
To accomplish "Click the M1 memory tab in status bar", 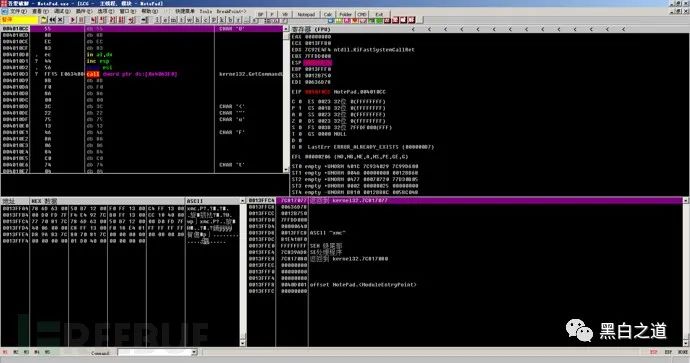I will pos(5,353).
